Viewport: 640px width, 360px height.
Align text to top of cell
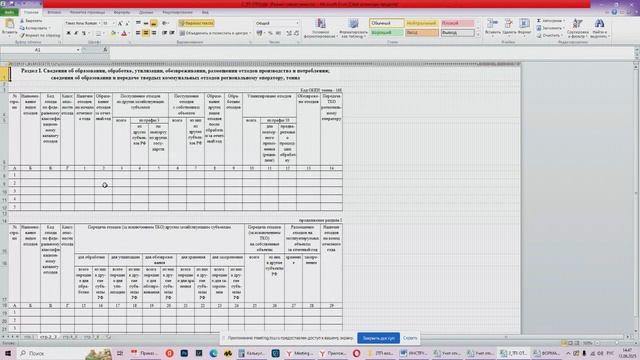click(138, 23)
